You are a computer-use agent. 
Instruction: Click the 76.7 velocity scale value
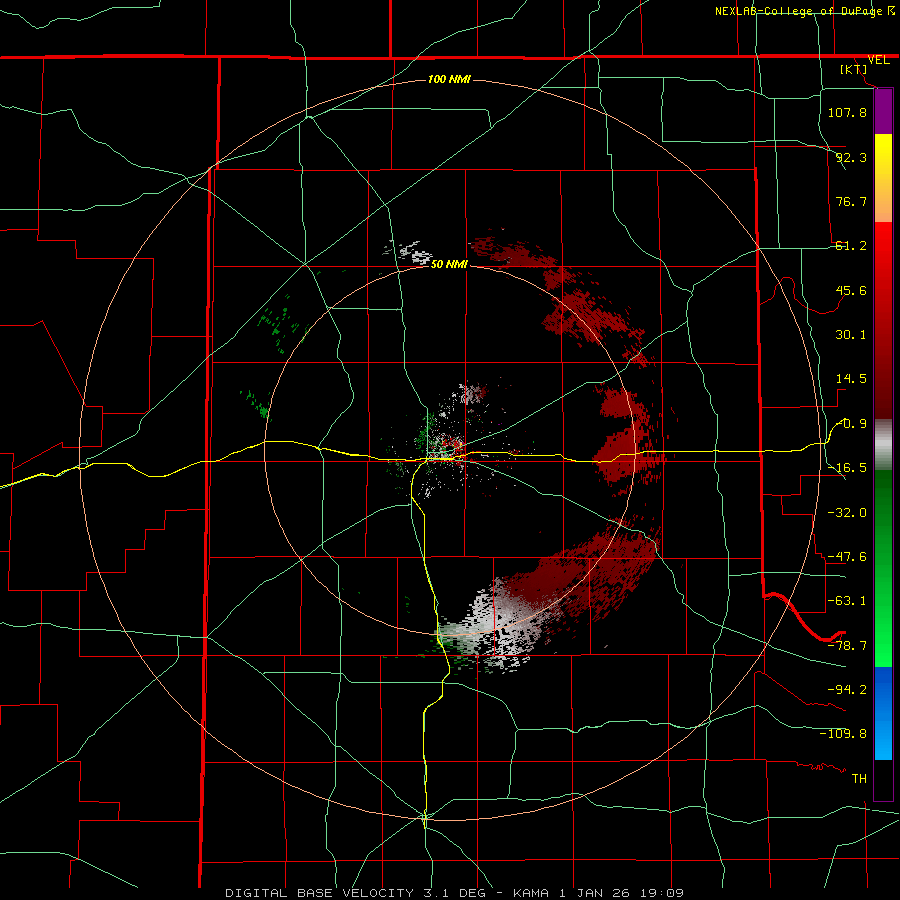coord(851,201)
